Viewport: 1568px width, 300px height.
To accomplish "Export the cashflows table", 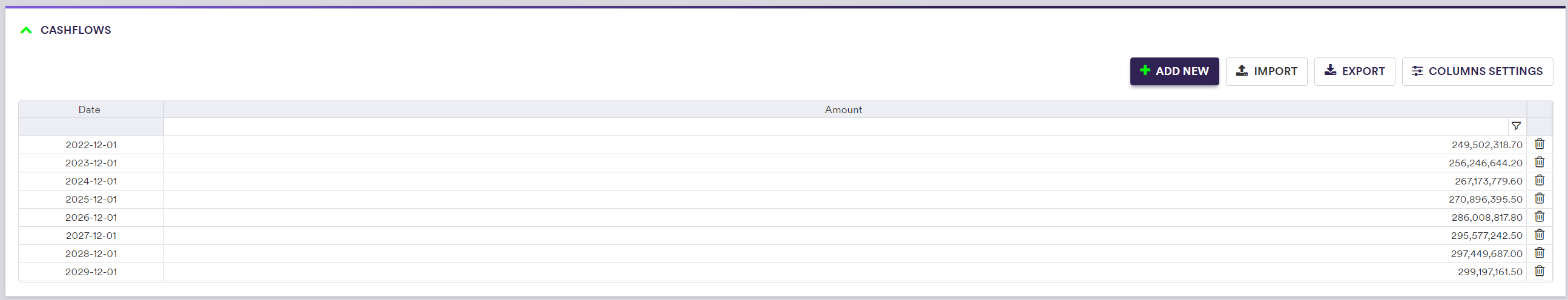I will click(1354, 71).
